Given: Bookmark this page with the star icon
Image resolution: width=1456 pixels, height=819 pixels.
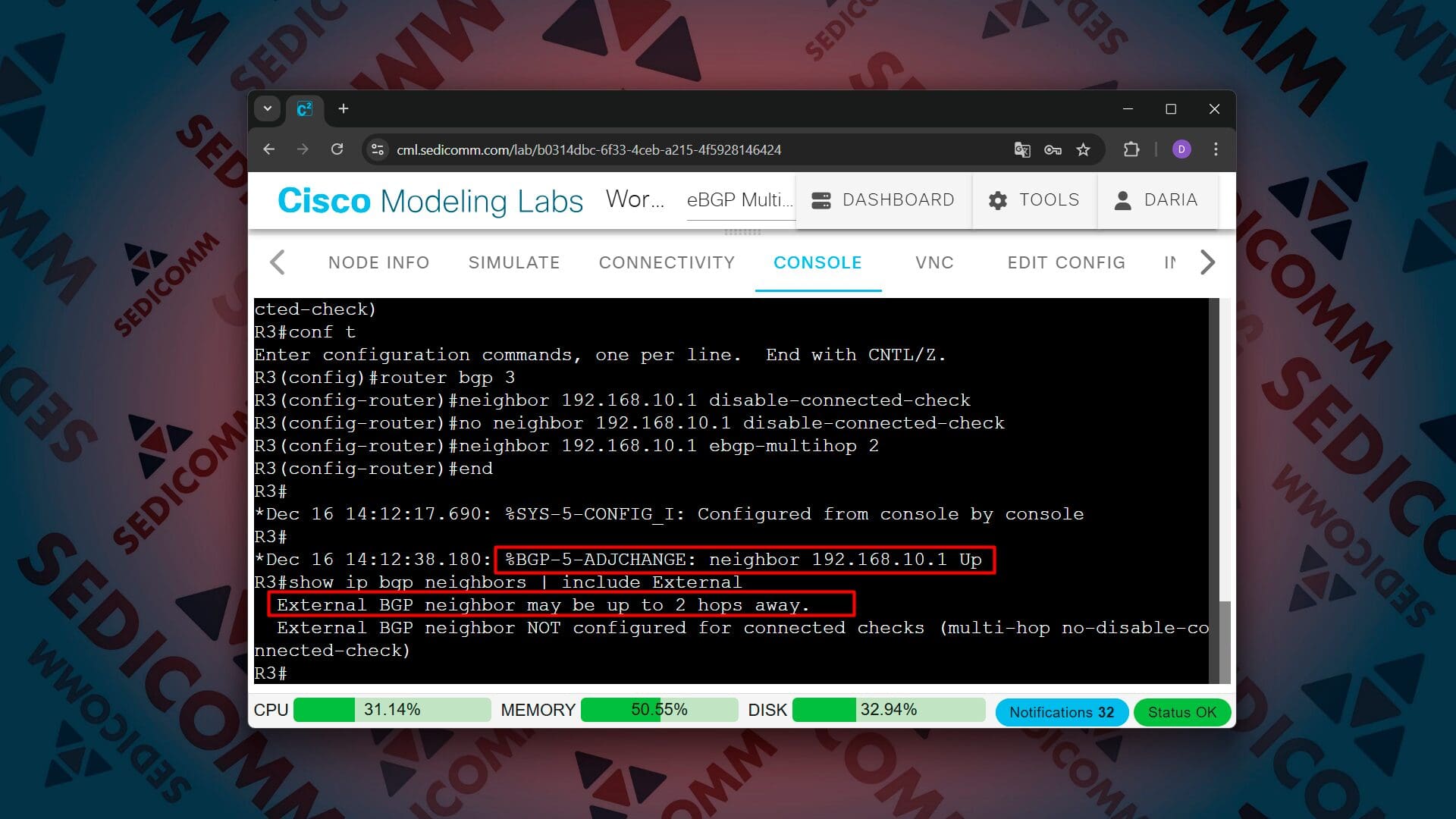Looking at the screenshot, I should click(1083, 149).
